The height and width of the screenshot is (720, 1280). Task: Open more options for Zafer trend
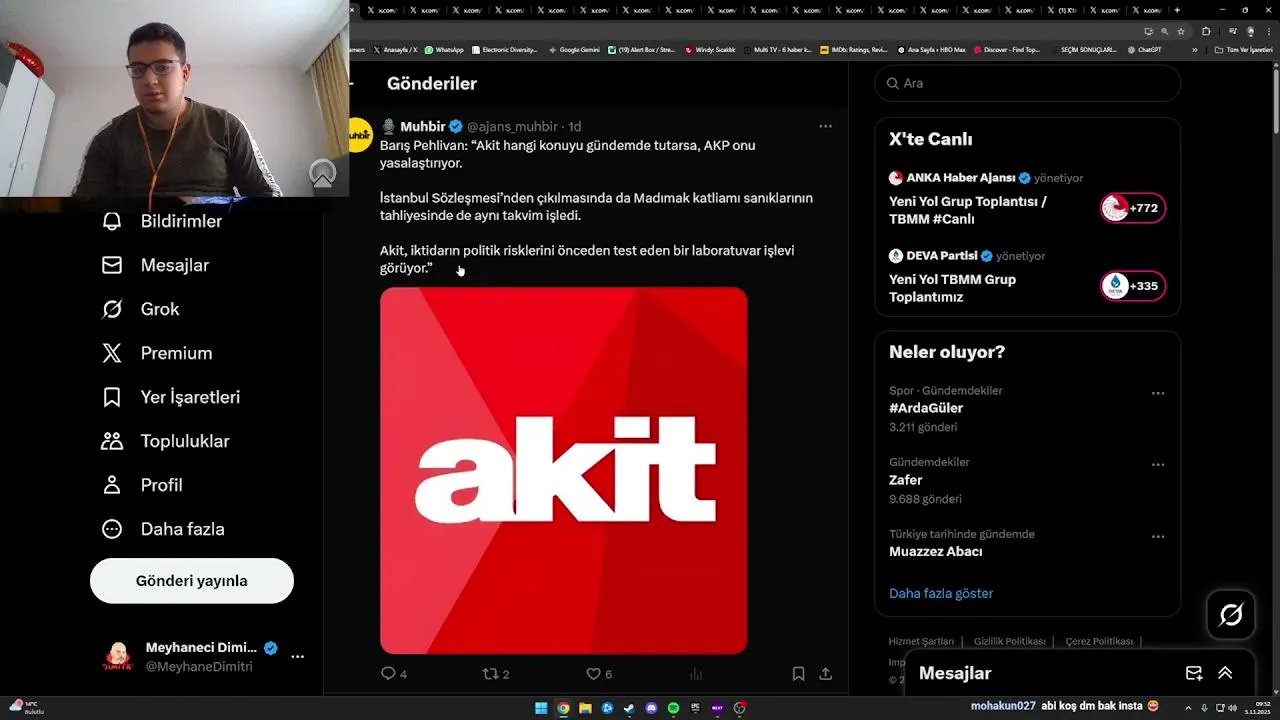coord(1158,465)
